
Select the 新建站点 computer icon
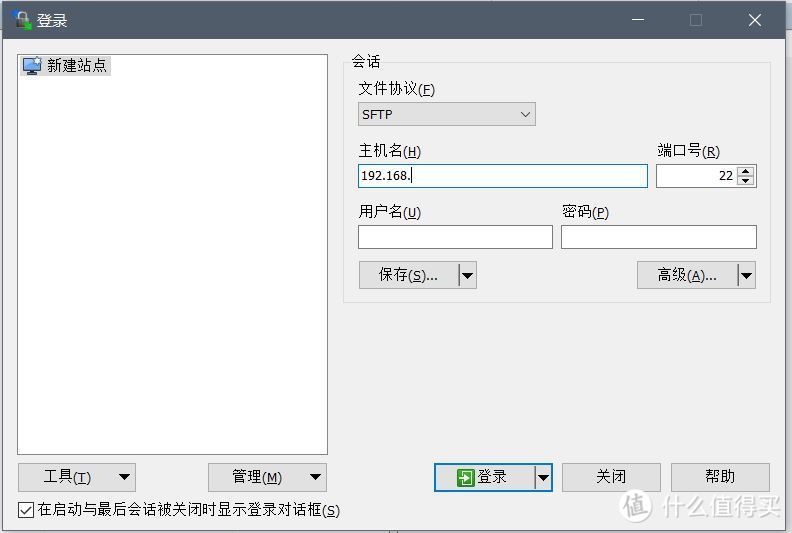[x=32, y=66]
